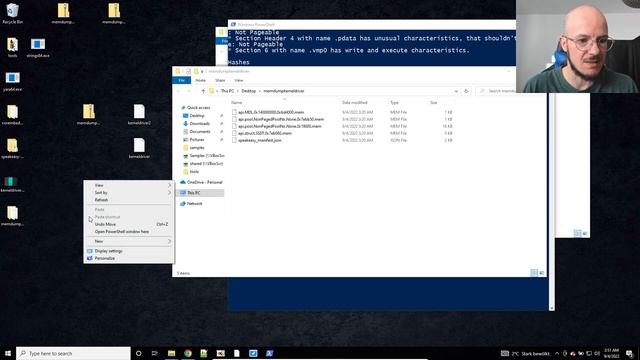Open Desktop in Quick access list
This screenshot has width=640, height=360.
tap(197, 116)
